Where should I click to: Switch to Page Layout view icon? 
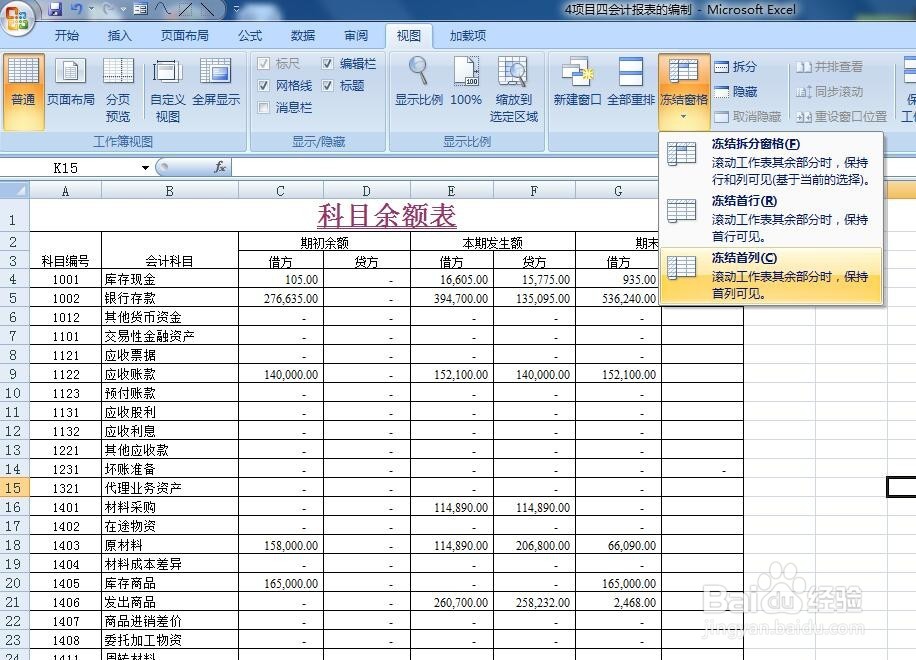point(70,85)
